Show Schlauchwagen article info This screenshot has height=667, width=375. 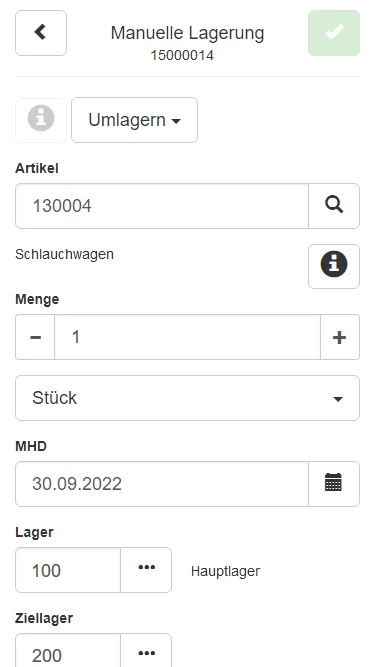click(334, 266)
